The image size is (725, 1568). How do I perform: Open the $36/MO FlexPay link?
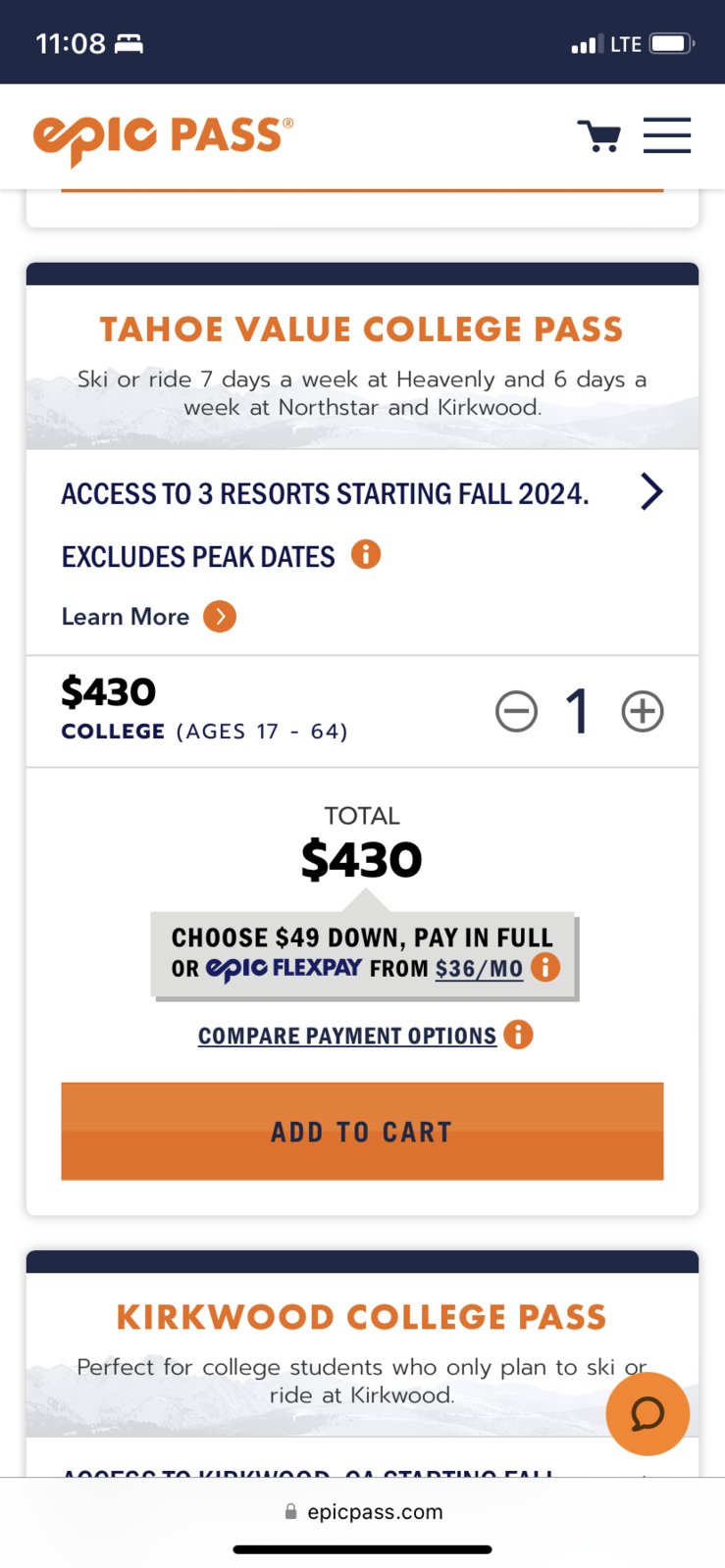[479, 969]
